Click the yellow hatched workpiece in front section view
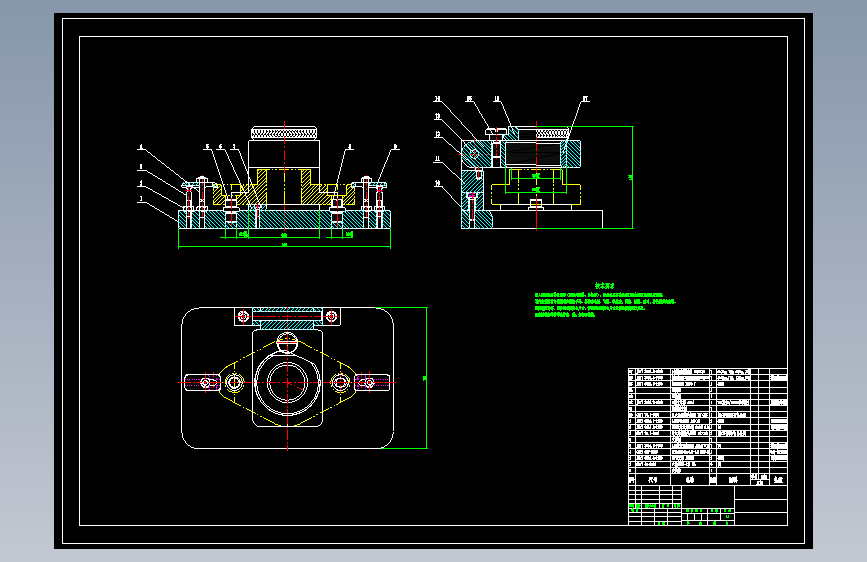Image resolution: width=867 pixels, height=562 pixels. [x=284, y=188]
